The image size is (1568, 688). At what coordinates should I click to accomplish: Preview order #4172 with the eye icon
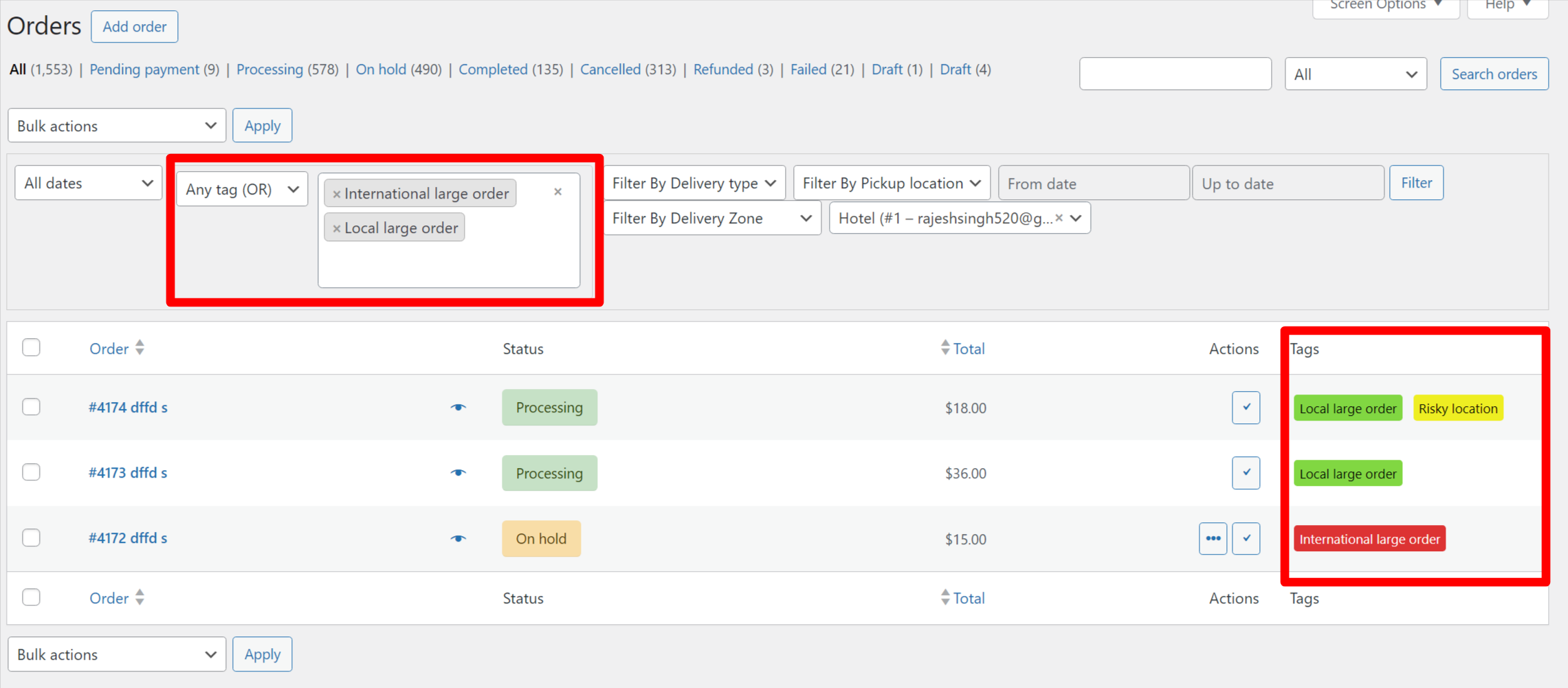pos(459,538)
